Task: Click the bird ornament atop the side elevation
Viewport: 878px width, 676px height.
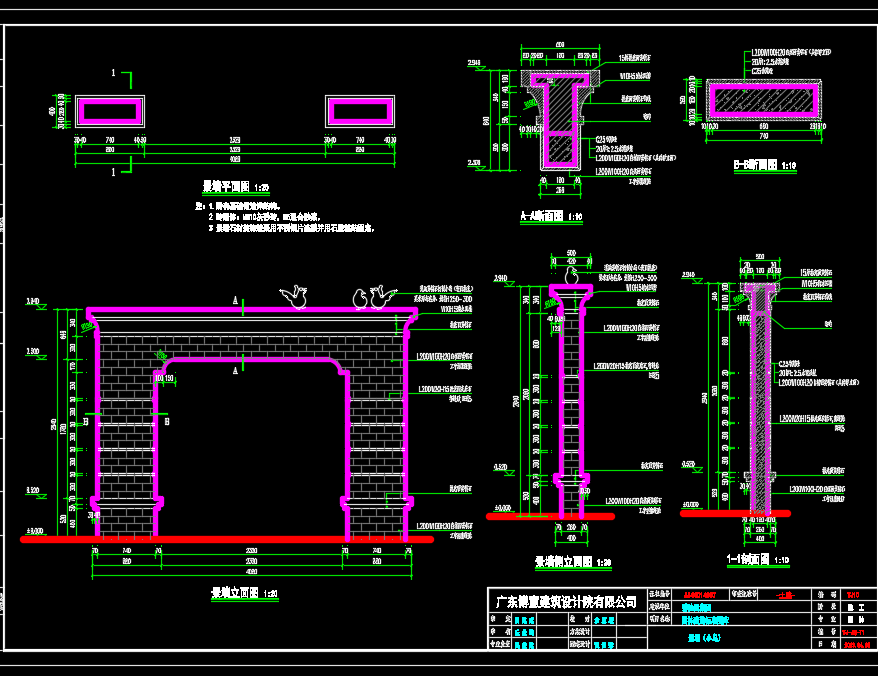Action: pos(572,276)
